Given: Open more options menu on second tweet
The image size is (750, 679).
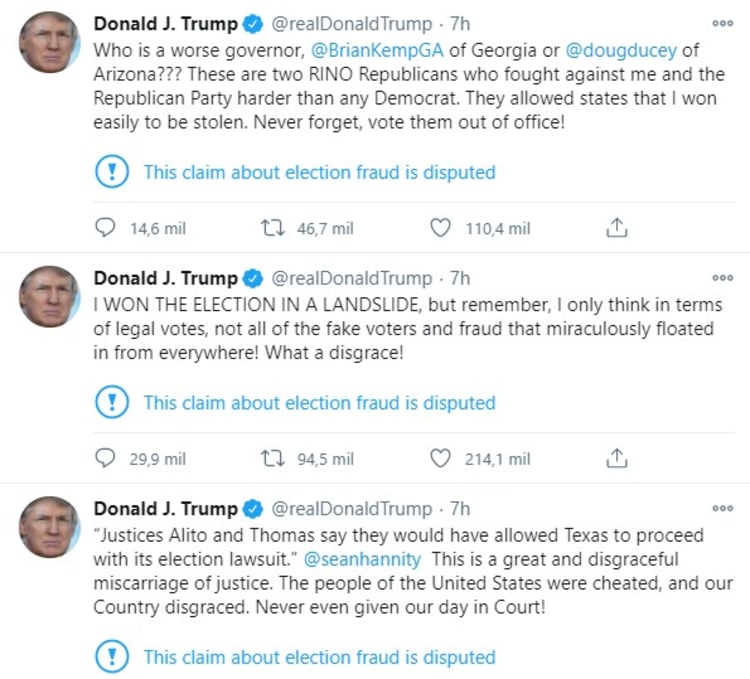Looking at the screenshot, I should (722, 278).
